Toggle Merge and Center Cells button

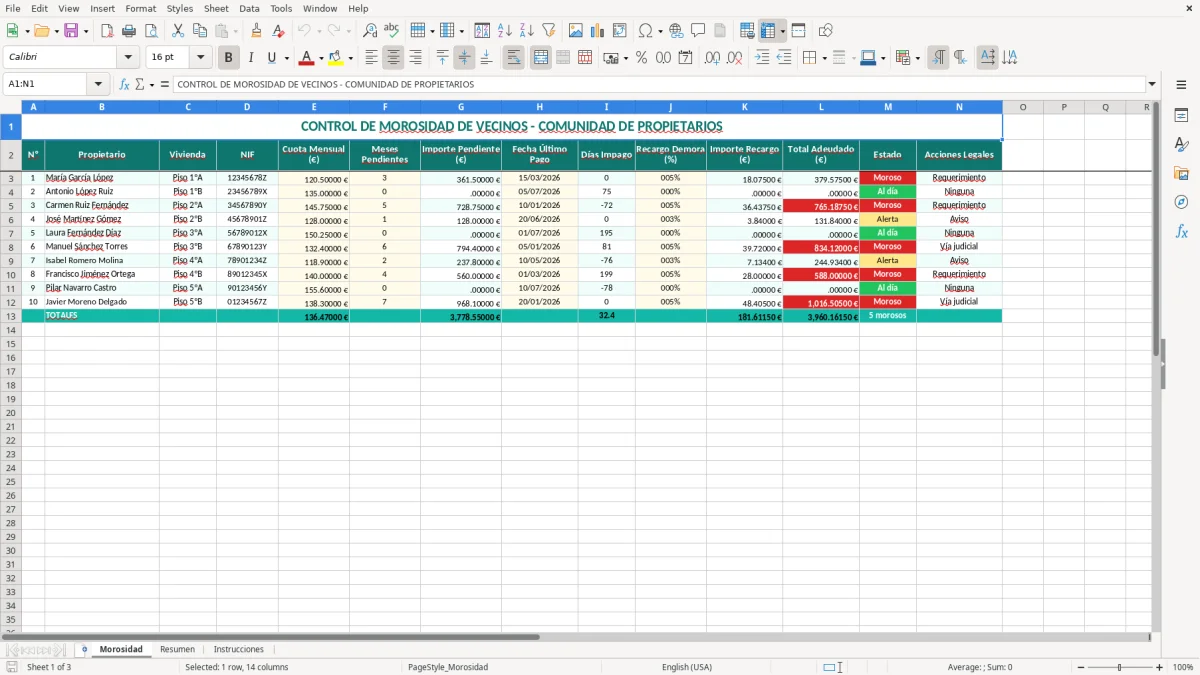(x=541, y=58)
